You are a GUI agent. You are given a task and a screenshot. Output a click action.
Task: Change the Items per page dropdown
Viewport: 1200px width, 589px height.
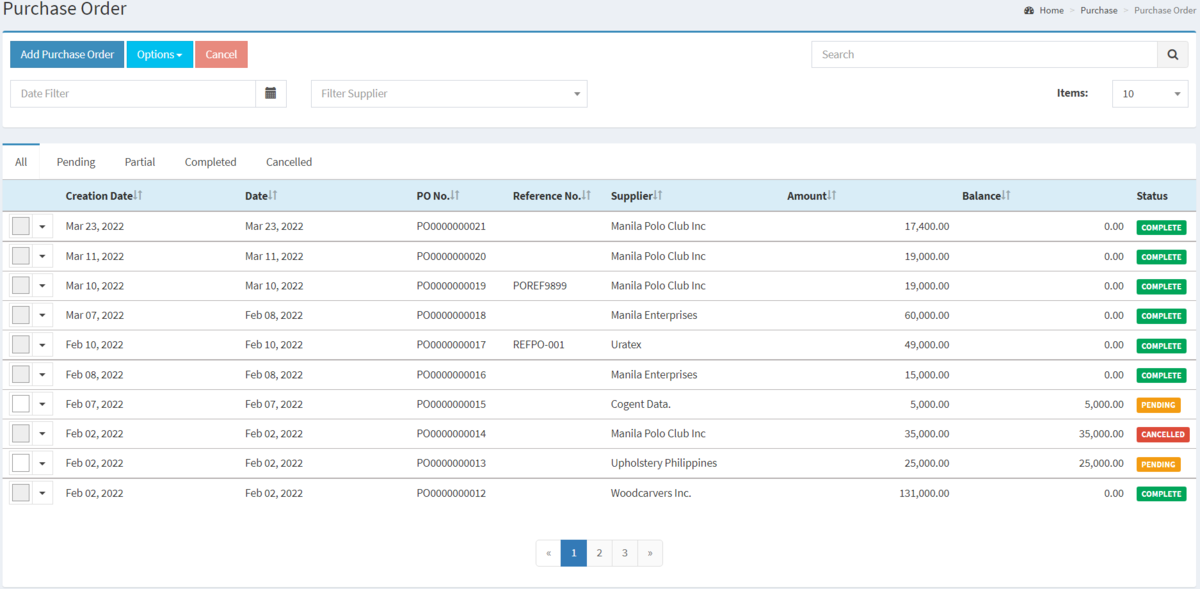point(1150,93)
